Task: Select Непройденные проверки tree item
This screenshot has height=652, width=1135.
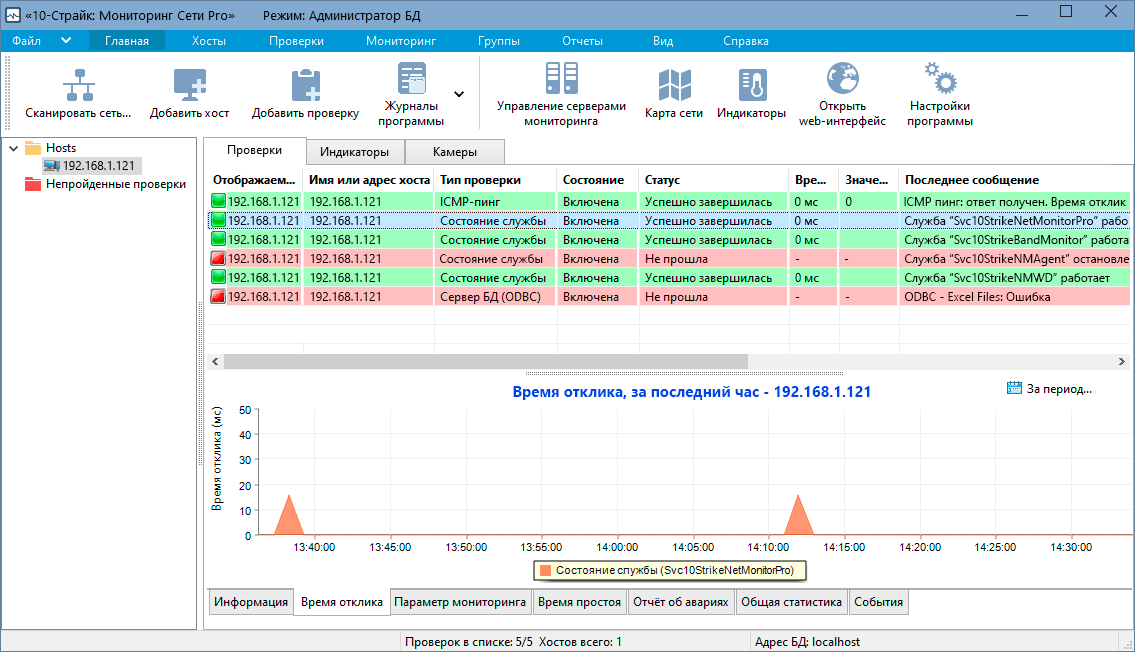Action: coord(116,184)
